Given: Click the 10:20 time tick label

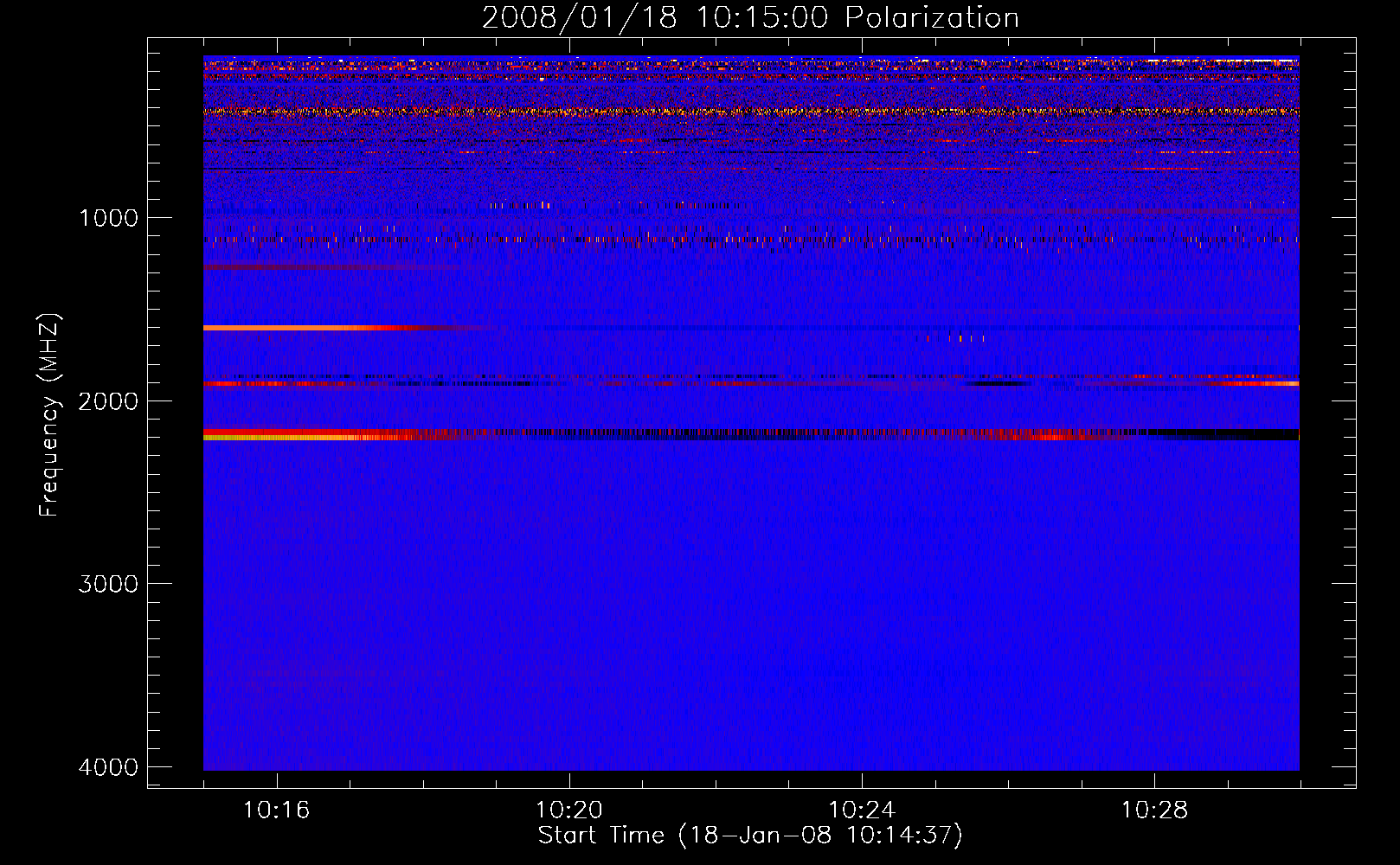Looking at the screenshot, I should tap(568, 811).
